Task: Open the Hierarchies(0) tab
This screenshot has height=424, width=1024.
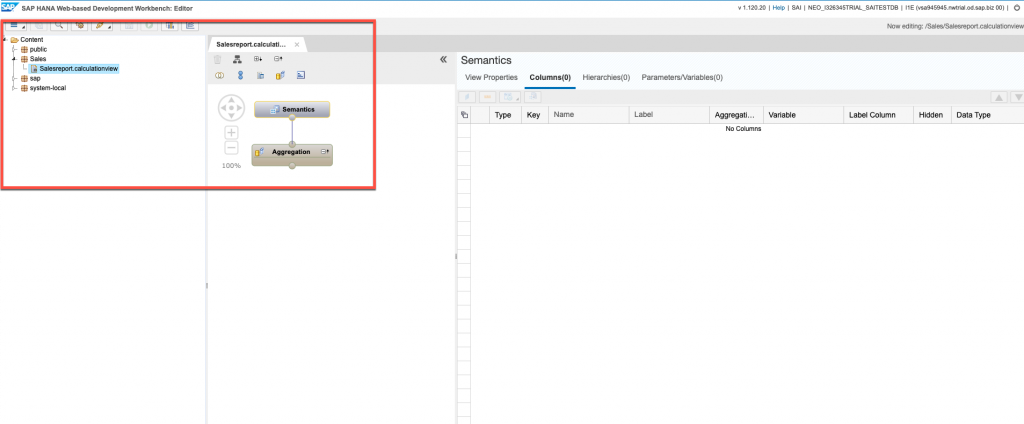Action: pos(606,77)
